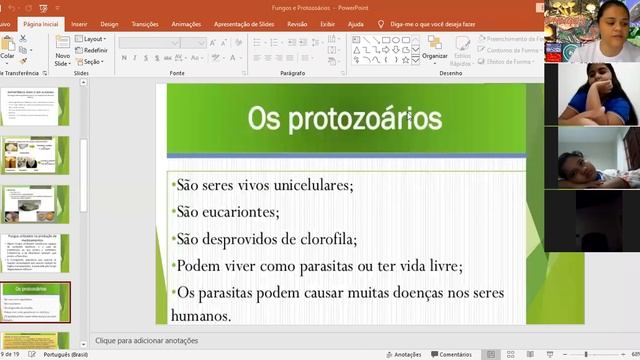Screen dimensions: 640x360
Task: Select the Format Painter brush icon
Action: (x=23, y=61)
